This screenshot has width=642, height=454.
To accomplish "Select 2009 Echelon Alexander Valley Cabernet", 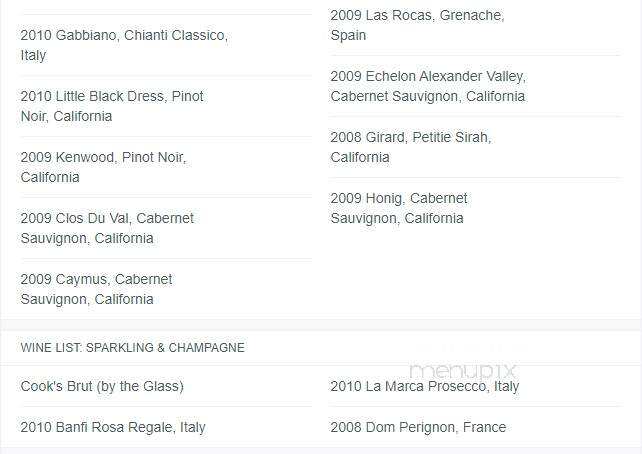I will 428,86.
